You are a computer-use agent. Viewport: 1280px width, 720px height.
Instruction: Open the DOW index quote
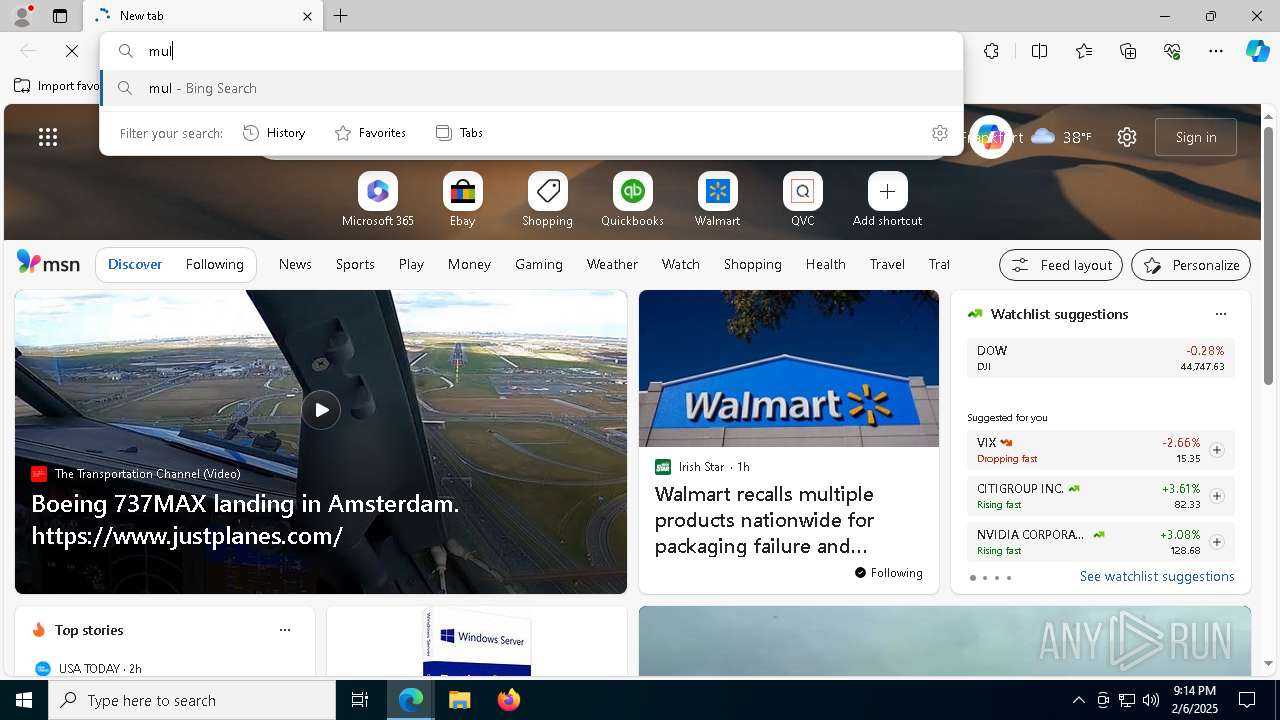click(1100, 358)
